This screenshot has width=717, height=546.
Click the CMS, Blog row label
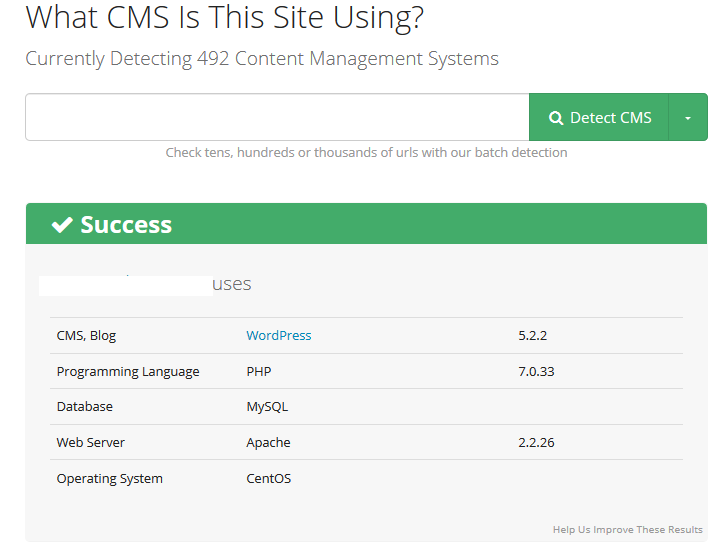(86, 336)
